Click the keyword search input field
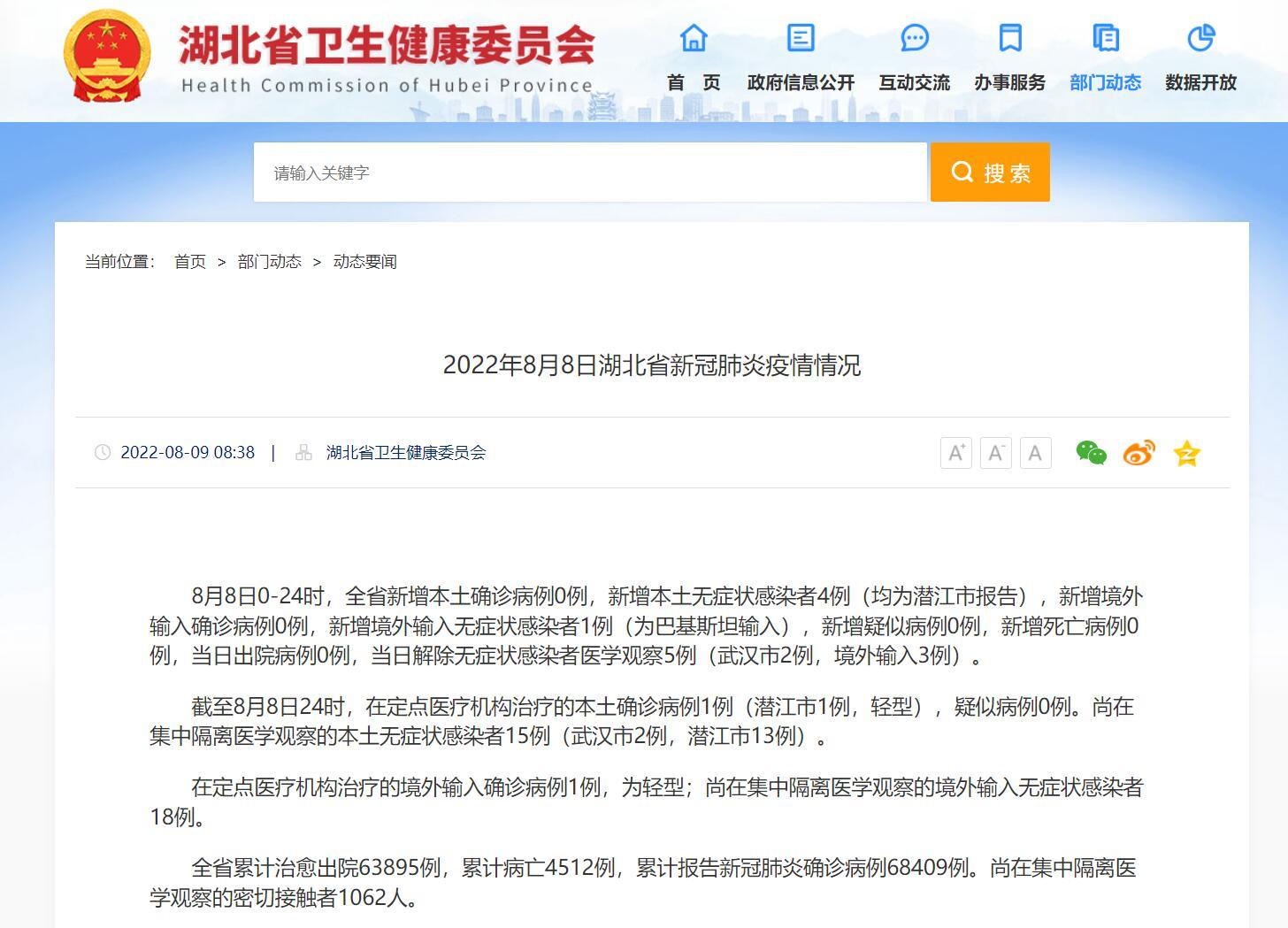1288x928 pixels. coord(589,173)
